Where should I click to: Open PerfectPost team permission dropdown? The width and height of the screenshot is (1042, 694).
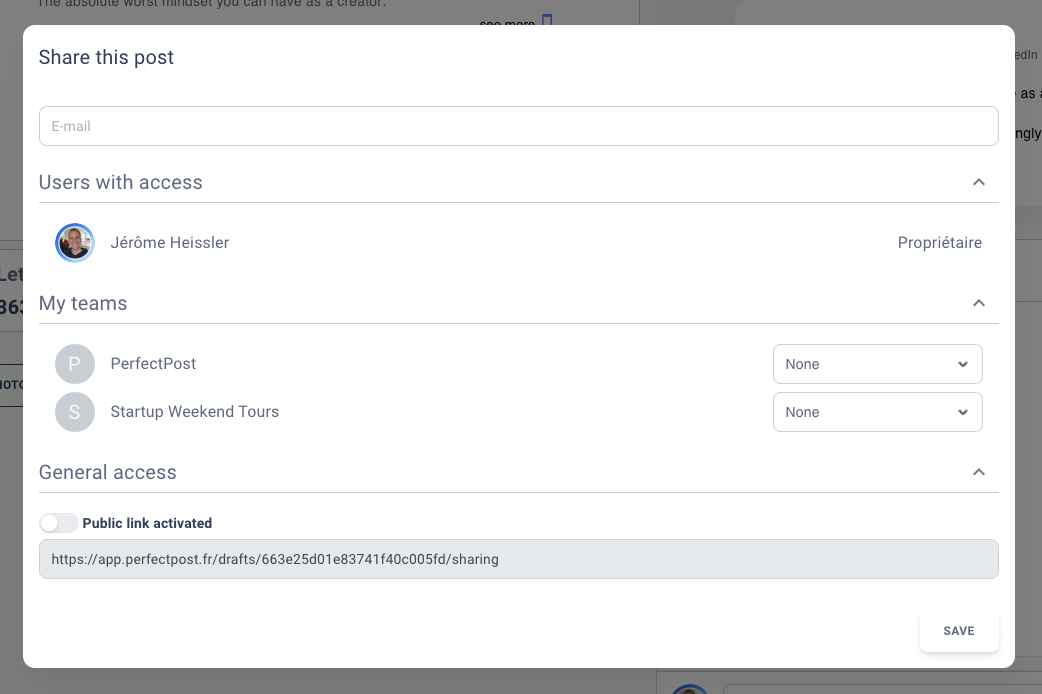coord(877,364)
